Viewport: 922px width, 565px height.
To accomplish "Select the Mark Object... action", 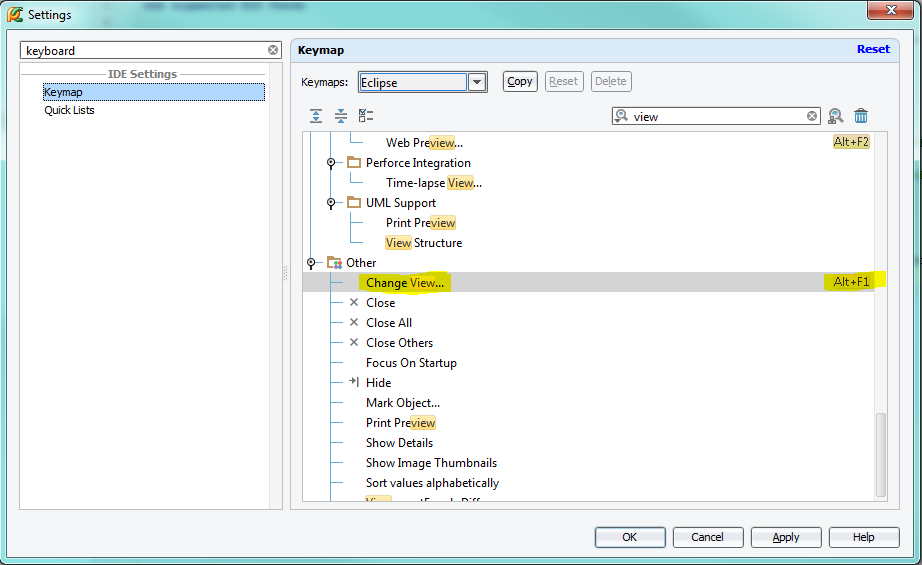I will [403, 403].
